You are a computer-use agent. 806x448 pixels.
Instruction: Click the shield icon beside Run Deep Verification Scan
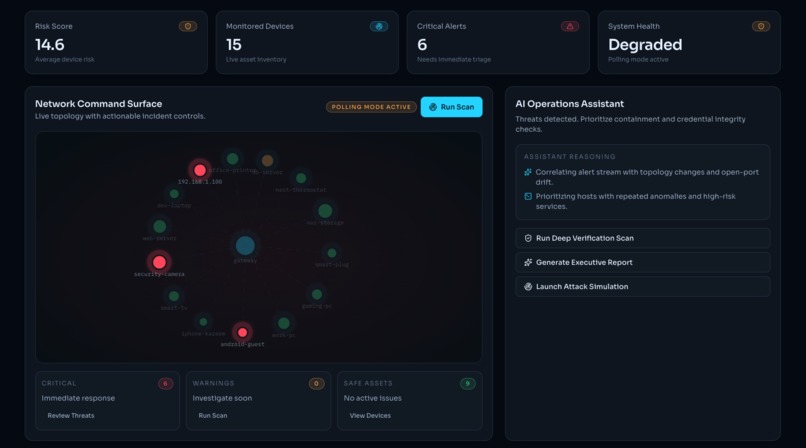(x=528, y=238)
